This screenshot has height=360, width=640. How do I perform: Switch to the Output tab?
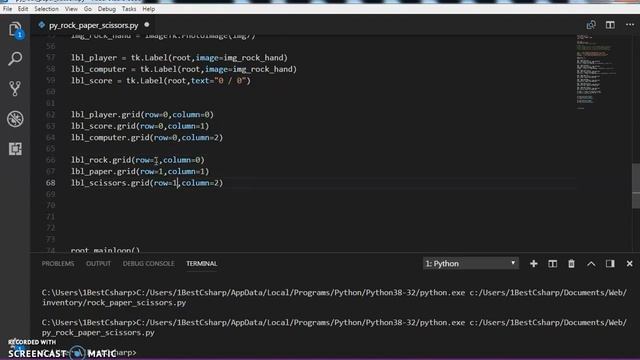98,264
